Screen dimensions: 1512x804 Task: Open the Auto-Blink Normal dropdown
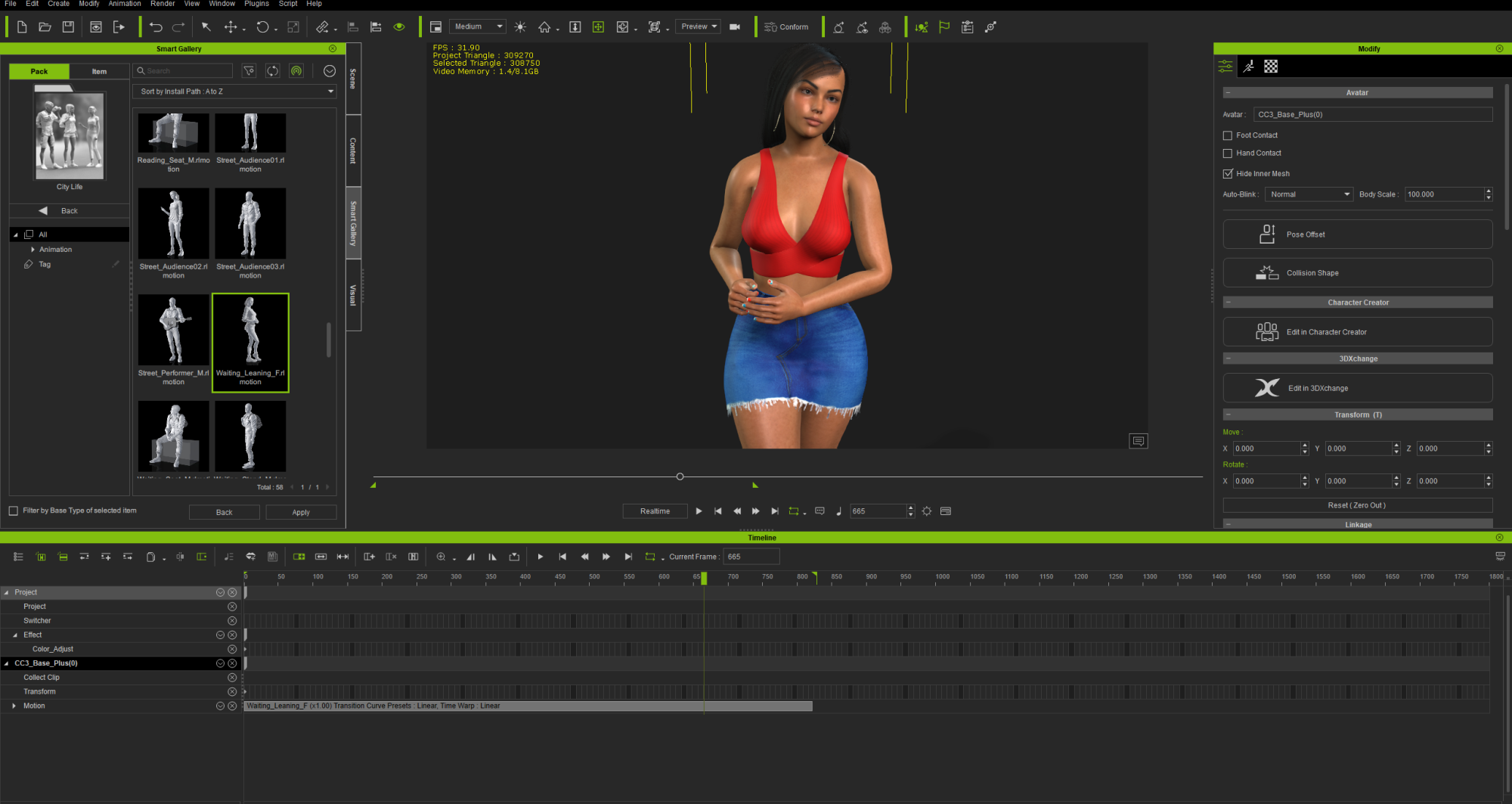(x=1309, y=194)
